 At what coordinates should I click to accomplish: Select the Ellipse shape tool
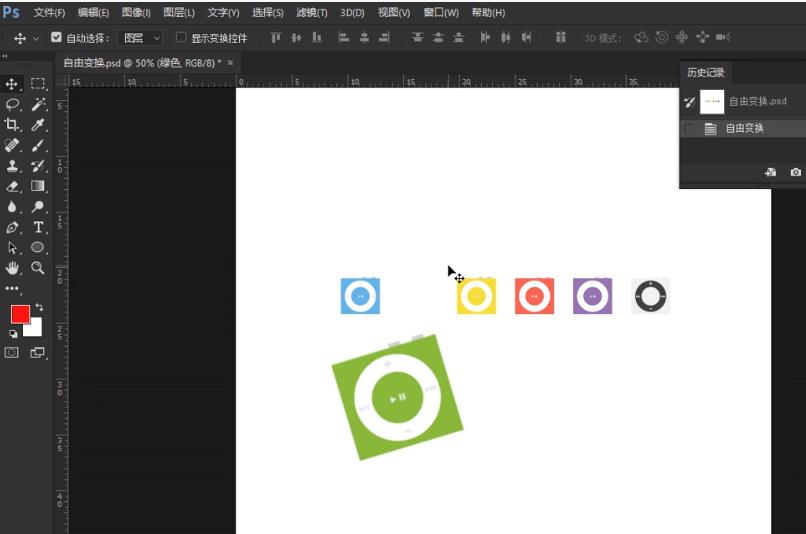pos(38,248)
